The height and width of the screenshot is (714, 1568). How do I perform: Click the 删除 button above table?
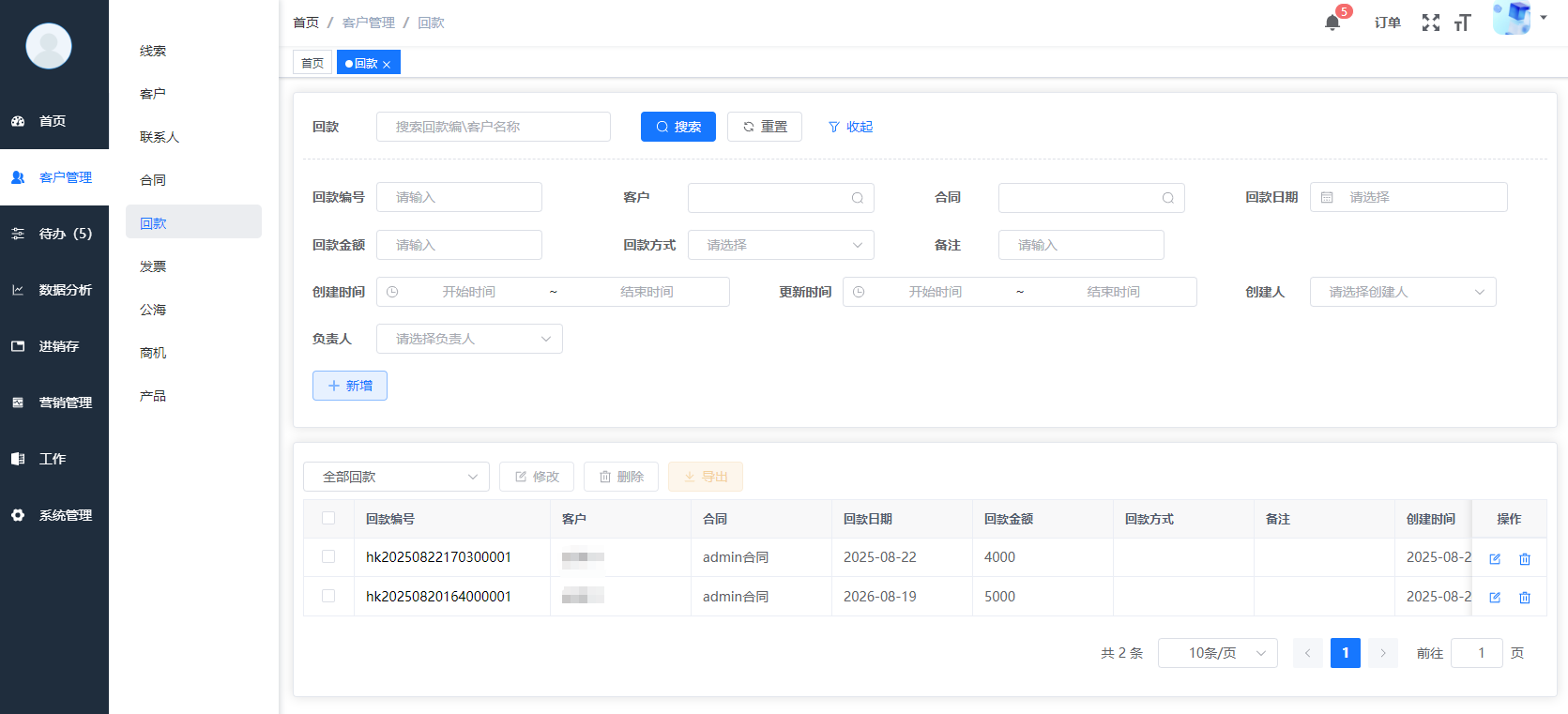[621, 477]
